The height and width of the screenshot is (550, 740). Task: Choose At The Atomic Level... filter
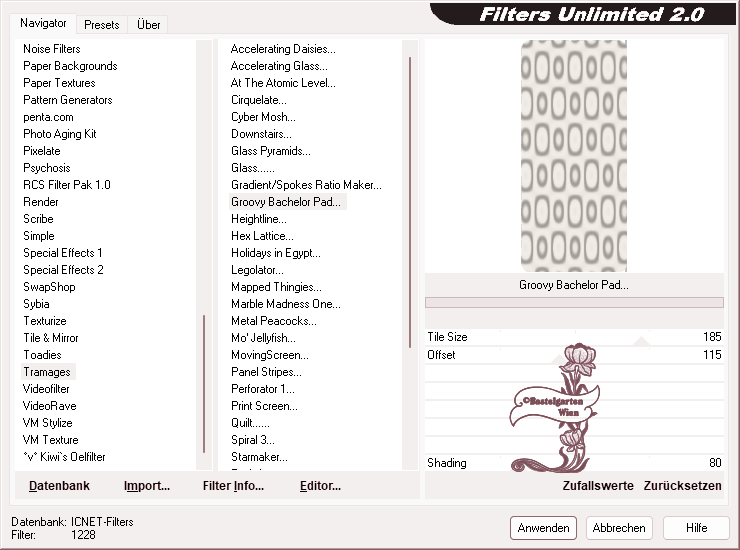click(x=283, y=83)
